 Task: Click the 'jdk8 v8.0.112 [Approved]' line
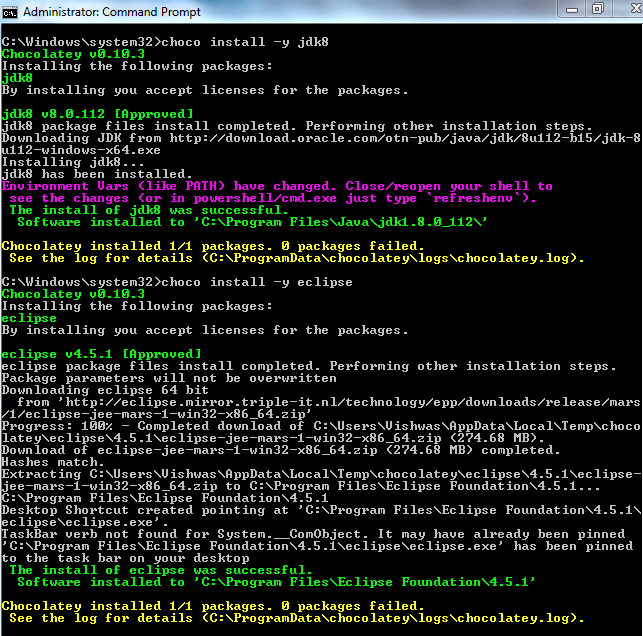[97, 114]
